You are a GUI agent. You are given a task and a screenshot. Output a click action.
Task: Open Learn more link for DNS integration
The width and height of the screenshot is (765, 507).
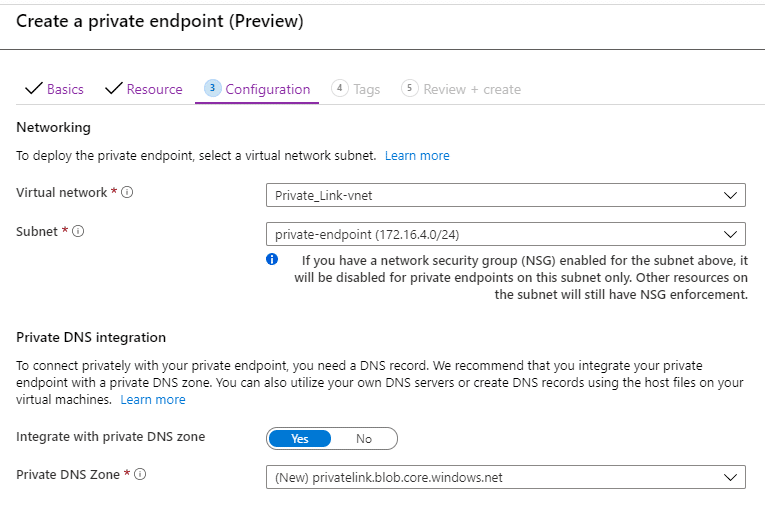click(x=153, y=400)
